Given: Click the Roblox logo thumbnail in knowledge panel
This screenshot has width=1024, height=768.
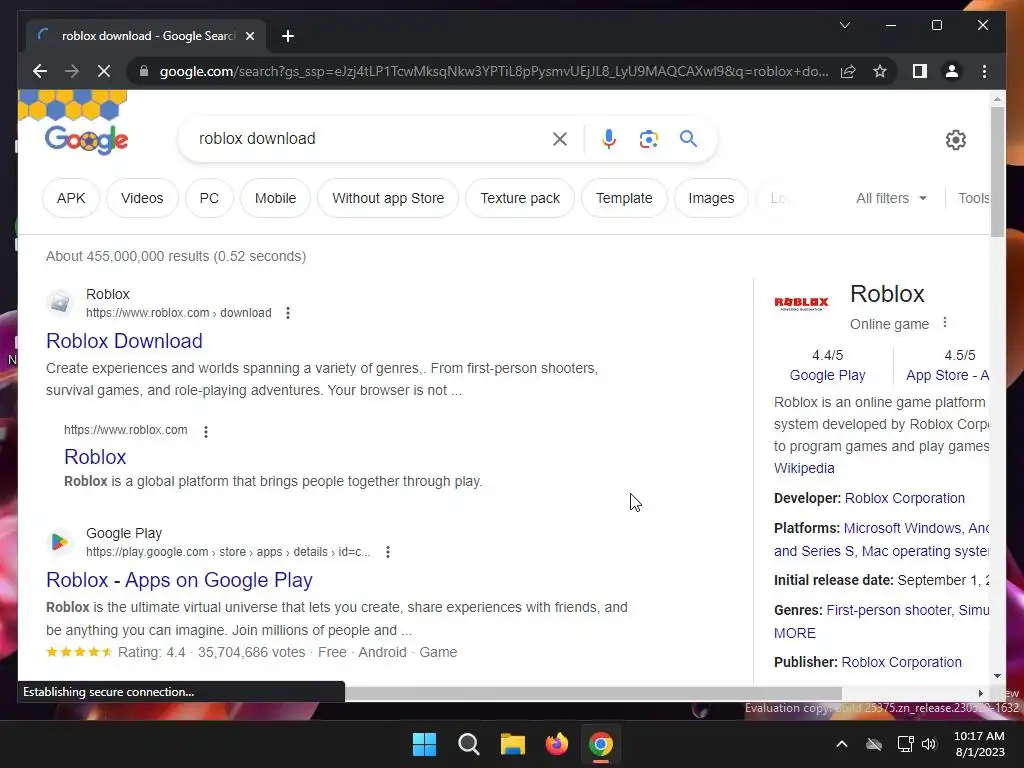Looking at the screenshot, I should pyautogui.click(x=801, y=302).
